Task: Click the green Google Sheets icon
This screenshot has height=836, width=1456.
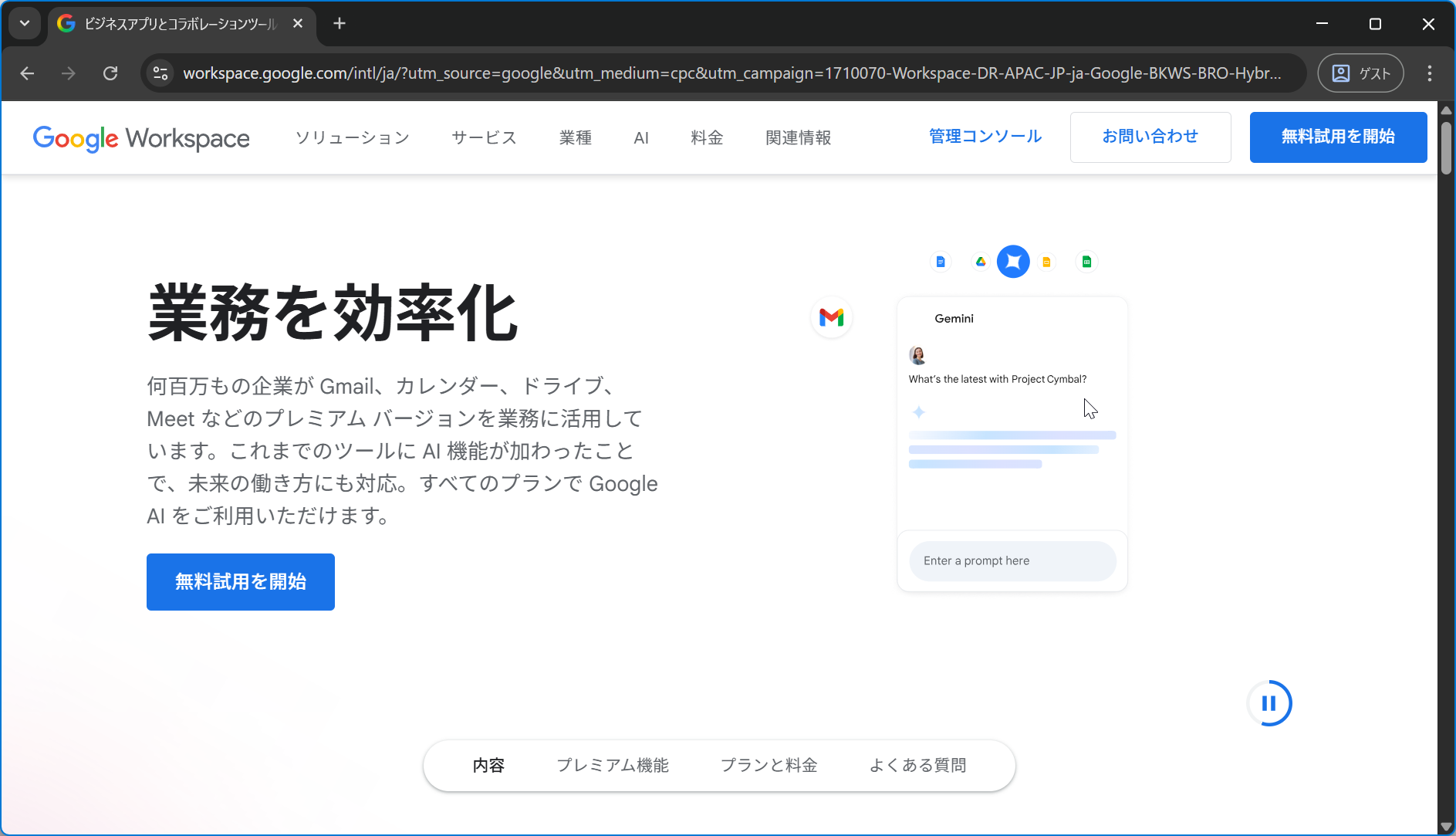Action: (x=1086, y=262)
